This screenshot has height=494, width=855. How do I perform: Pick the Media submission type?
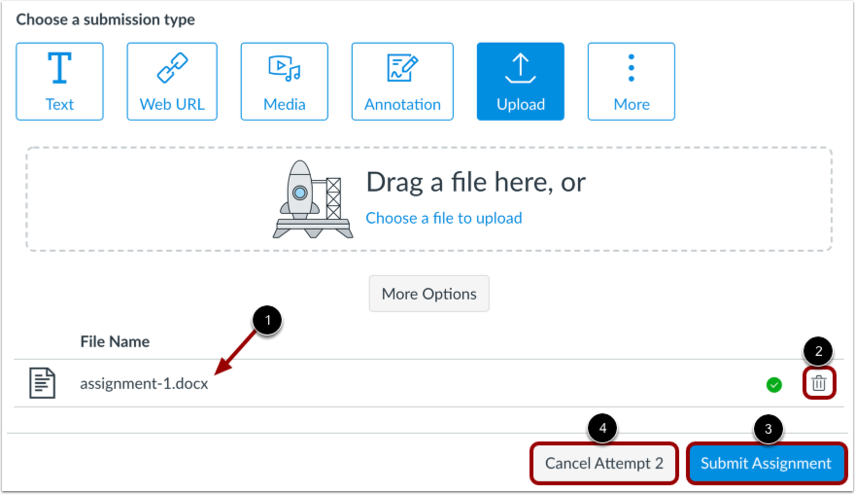(x=284, y=81)
